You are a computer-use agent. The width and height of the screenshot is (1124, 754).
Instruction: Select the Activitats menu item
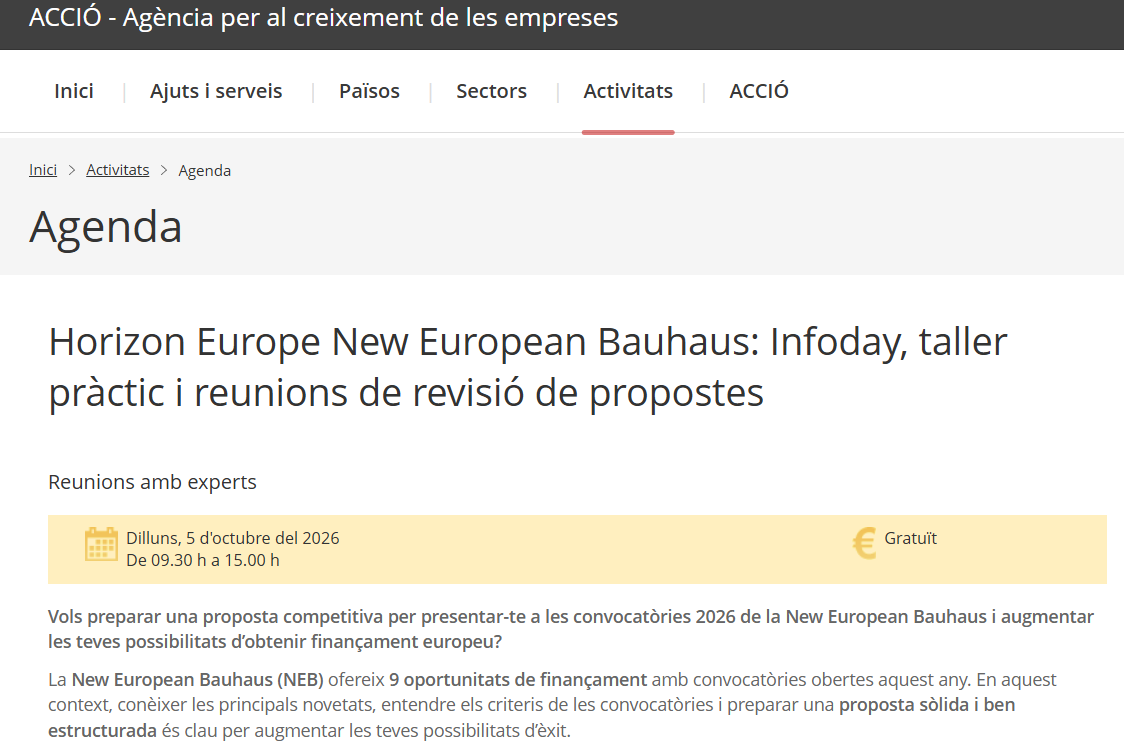[x=628, y=91]
